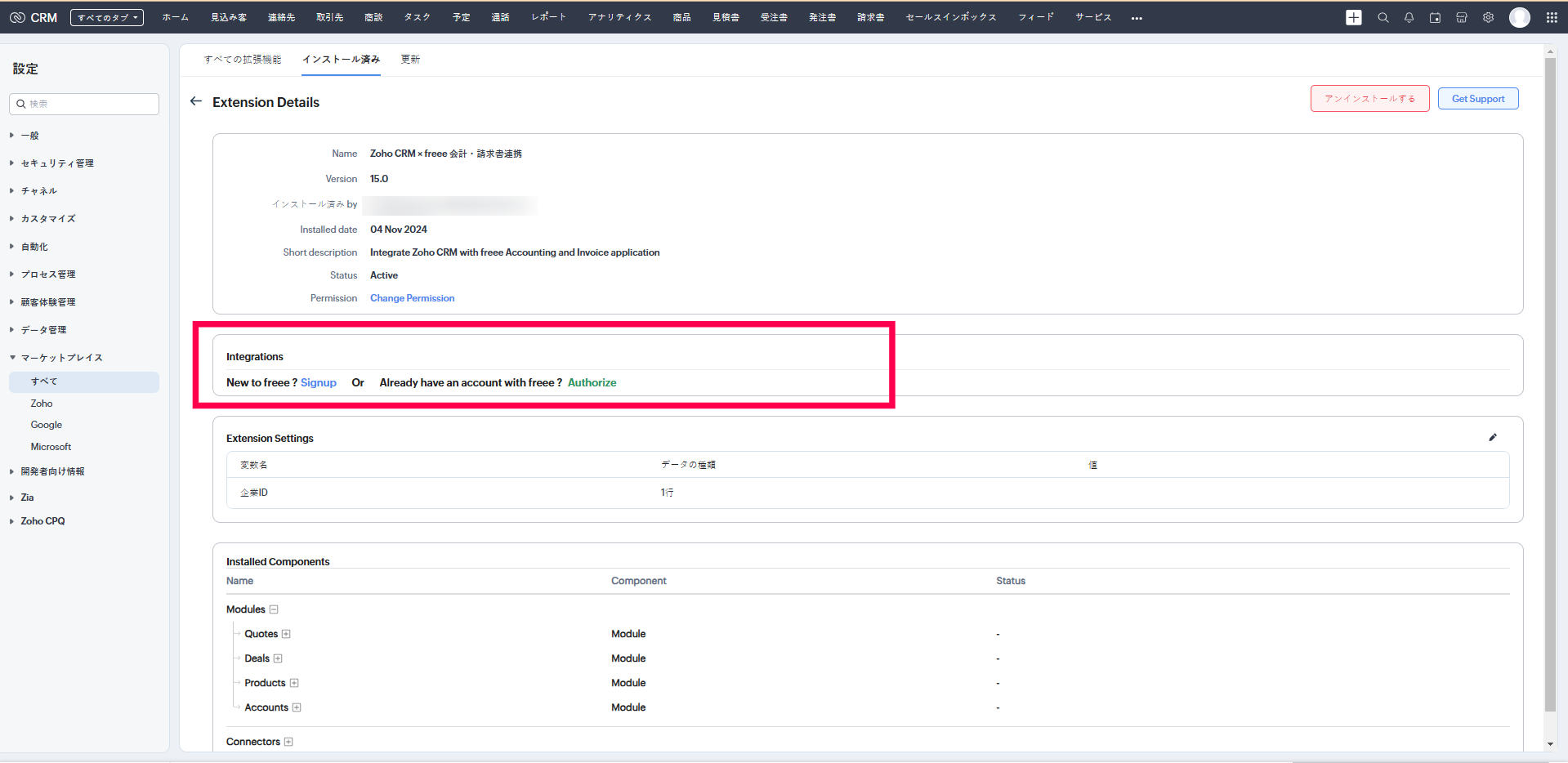Click the Signup link for freee
The image size is (1568, 763).
point(319,382)
